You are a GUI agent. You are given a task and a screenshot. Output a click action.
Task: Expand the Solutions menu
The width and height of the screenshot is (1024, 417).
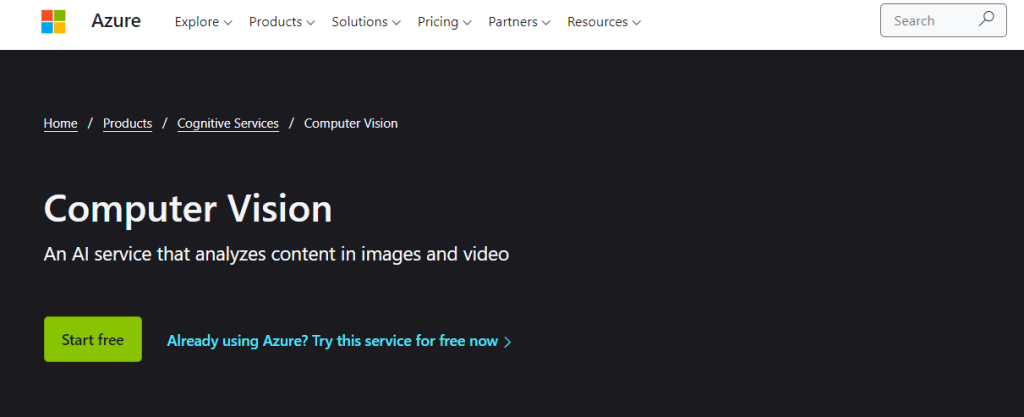pyautogui.click(x=366, y=22)
